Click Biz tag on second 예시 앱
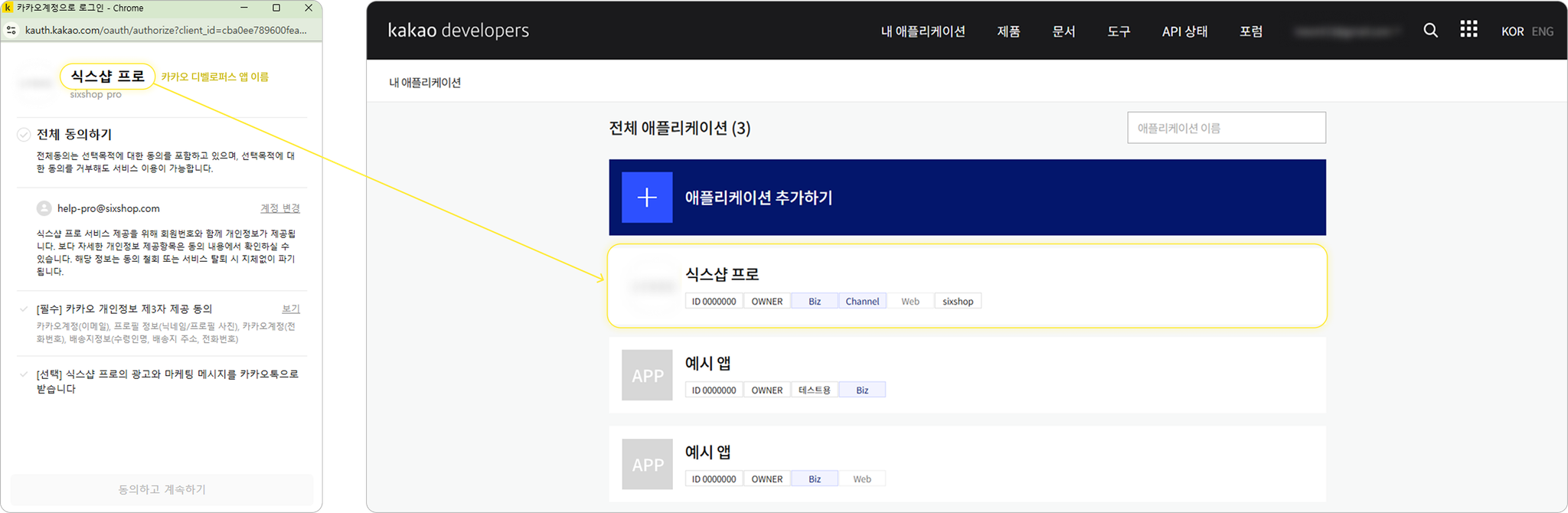This screenshot has height=513, width=1568. (815, 479)
